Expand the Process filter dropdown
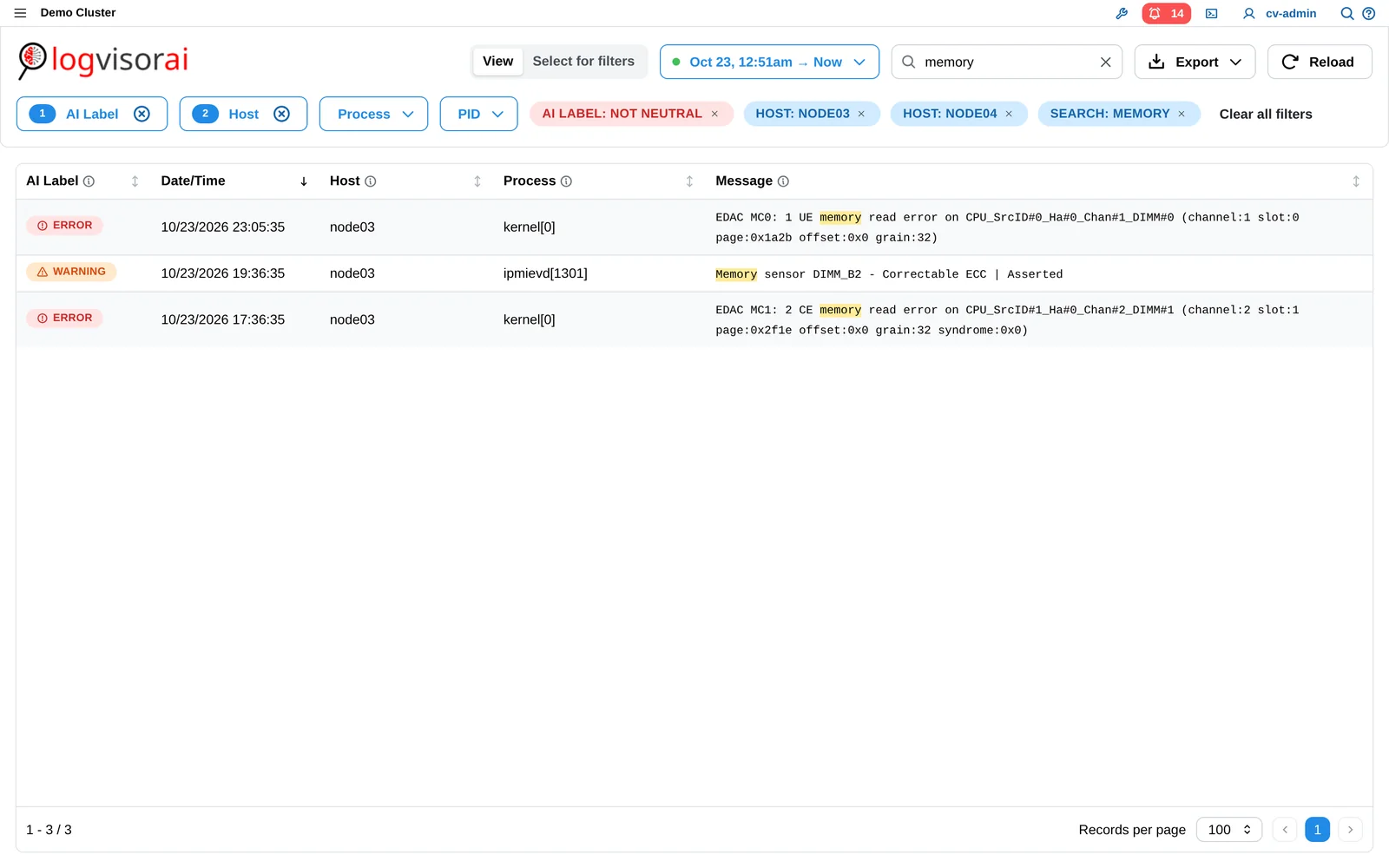 tap(373, 114)
